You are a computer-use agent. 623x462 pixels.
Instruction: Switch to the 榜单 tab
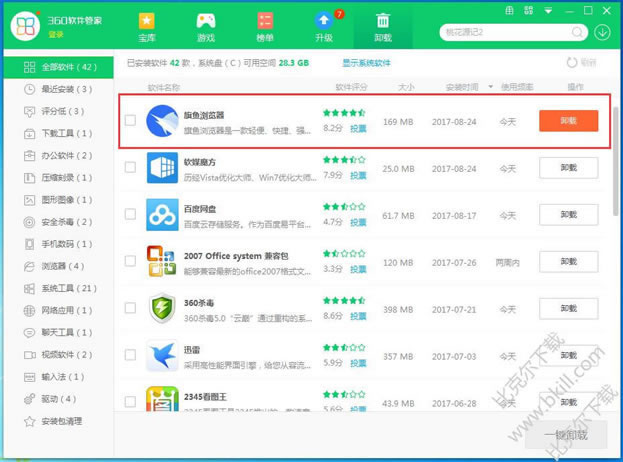[x=265, y=27]
